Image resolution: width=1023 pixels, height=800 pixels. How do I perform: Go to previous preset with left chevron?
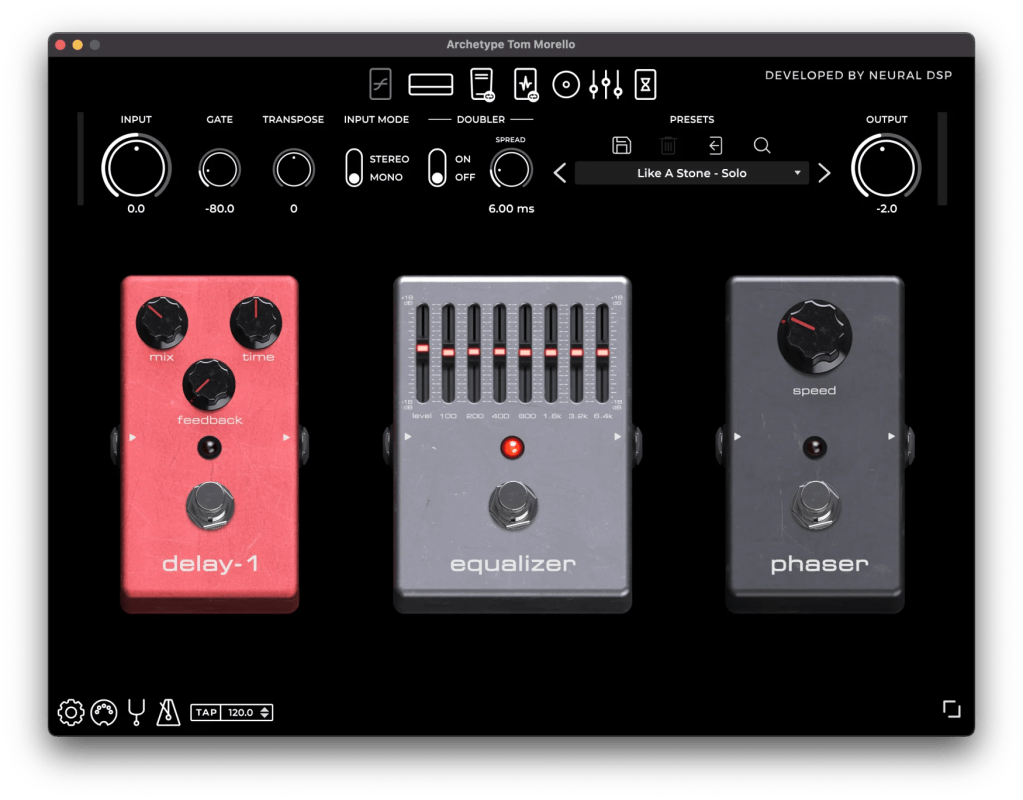560,173
